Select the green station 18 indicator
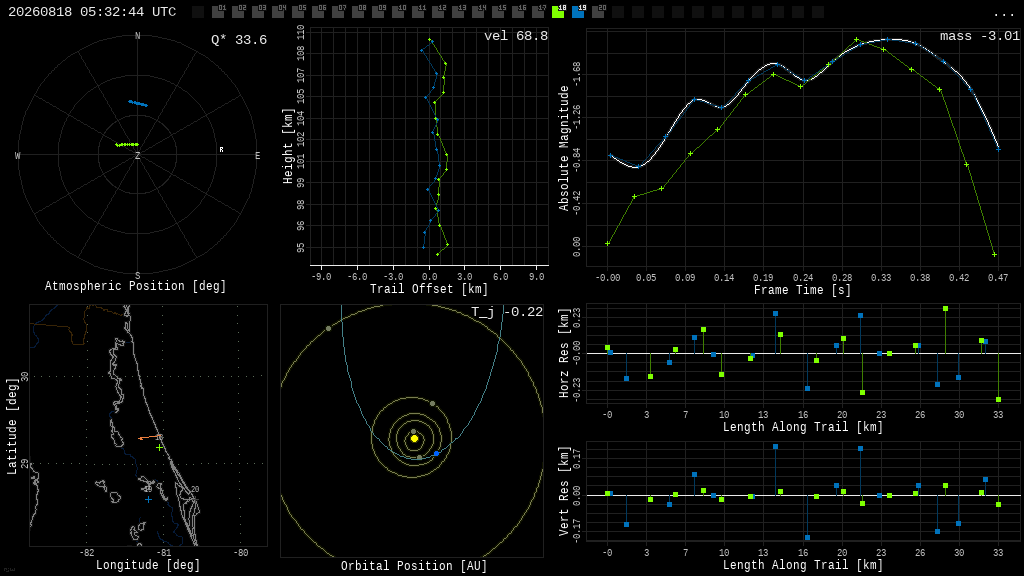 click(558, 11)
